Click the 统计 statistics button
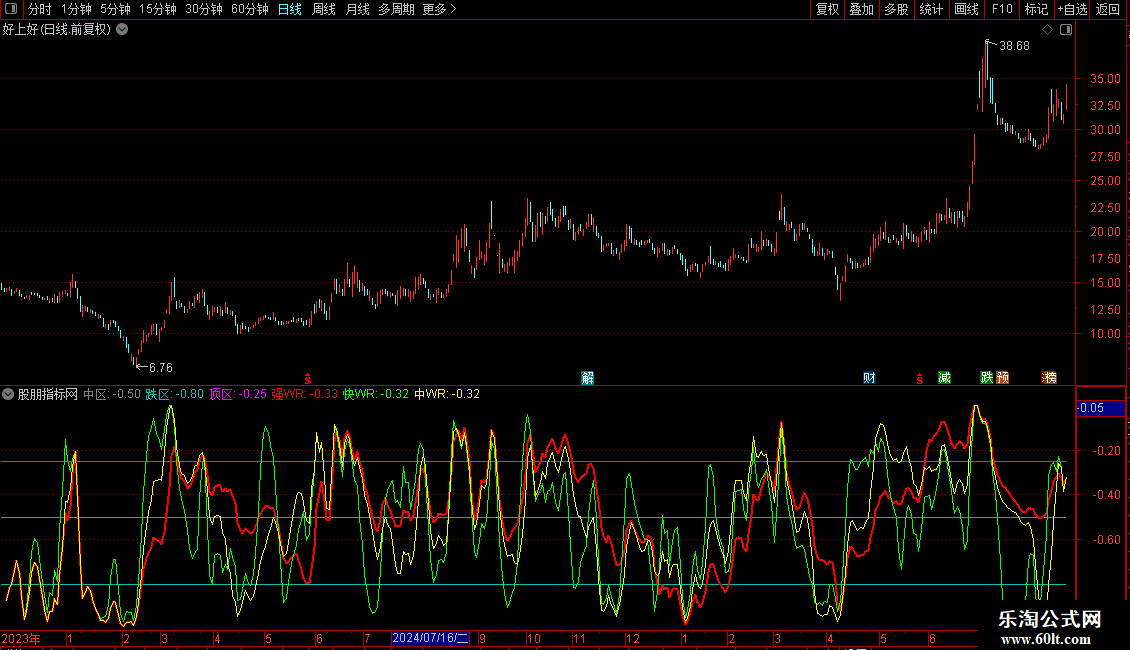 coord(931,9)
